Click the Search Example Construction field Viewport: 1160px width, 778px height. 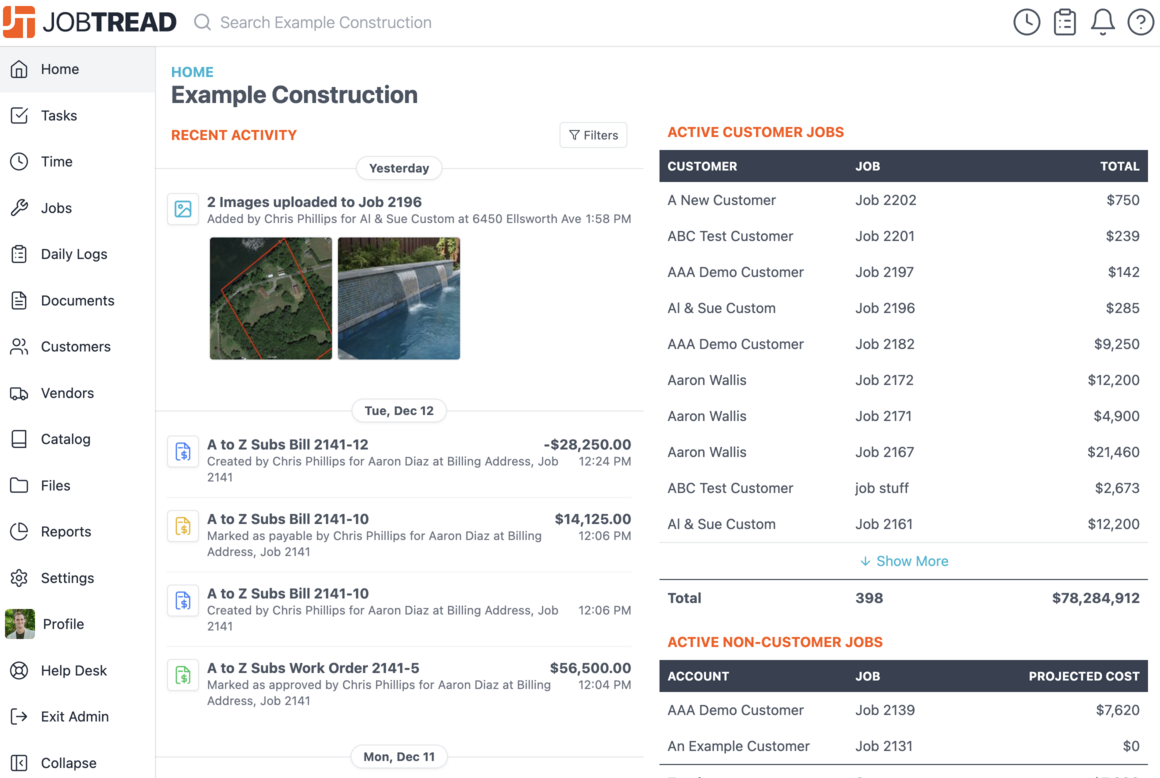coord(326,22)
